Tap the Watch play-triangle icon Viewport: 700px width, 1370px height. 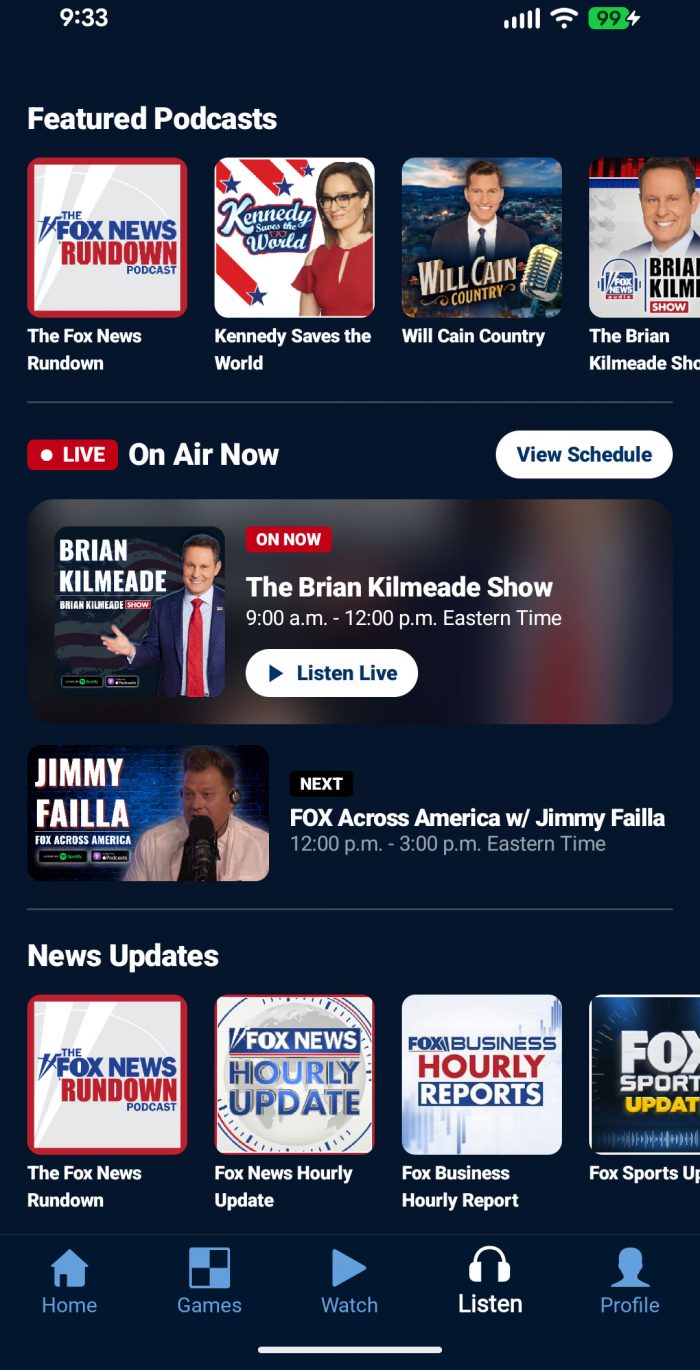[349, 1268]
